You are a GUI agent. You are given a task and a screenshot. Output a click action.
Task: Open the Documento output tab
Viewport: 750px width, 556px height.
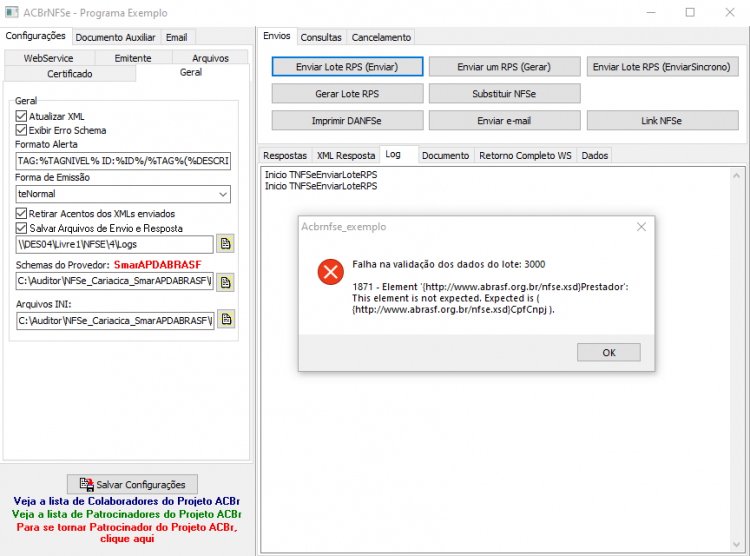tap(445, 156)
